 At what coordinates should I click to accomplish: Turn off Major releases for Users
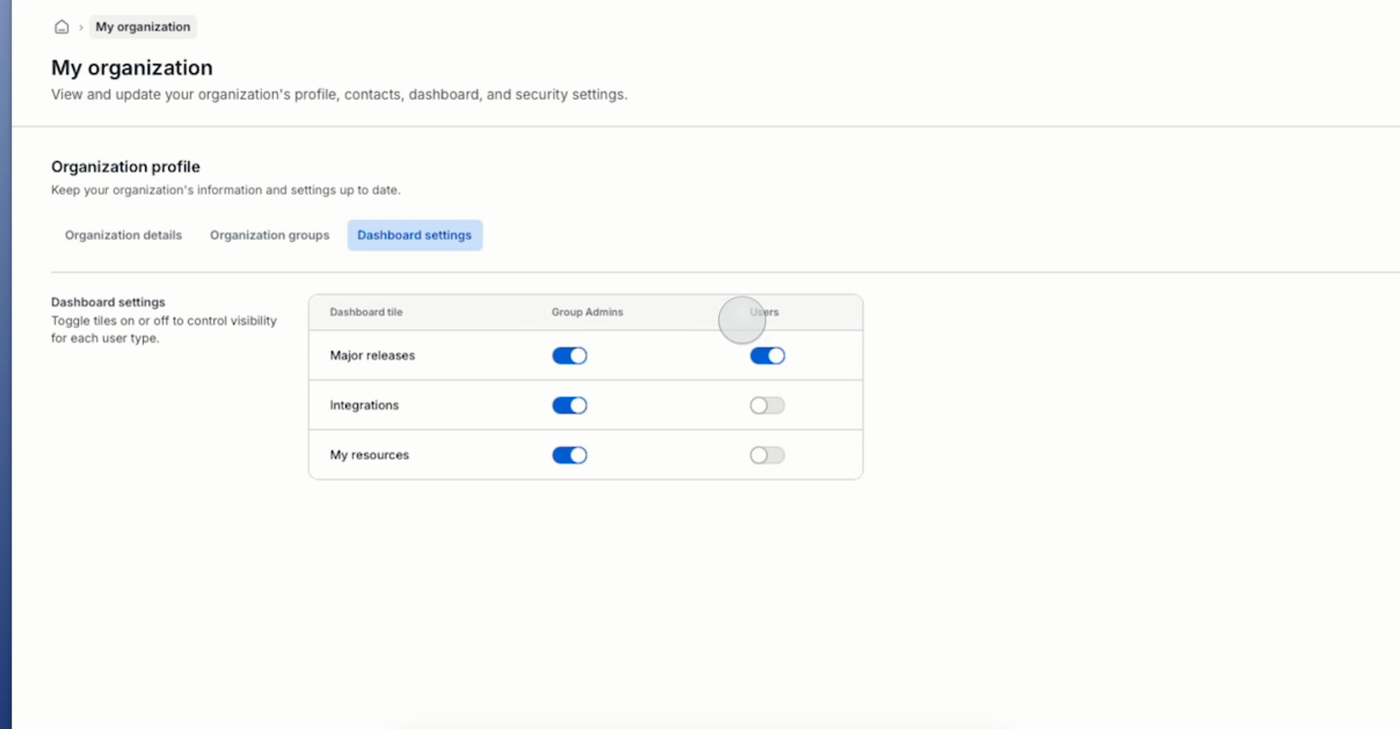768,356
